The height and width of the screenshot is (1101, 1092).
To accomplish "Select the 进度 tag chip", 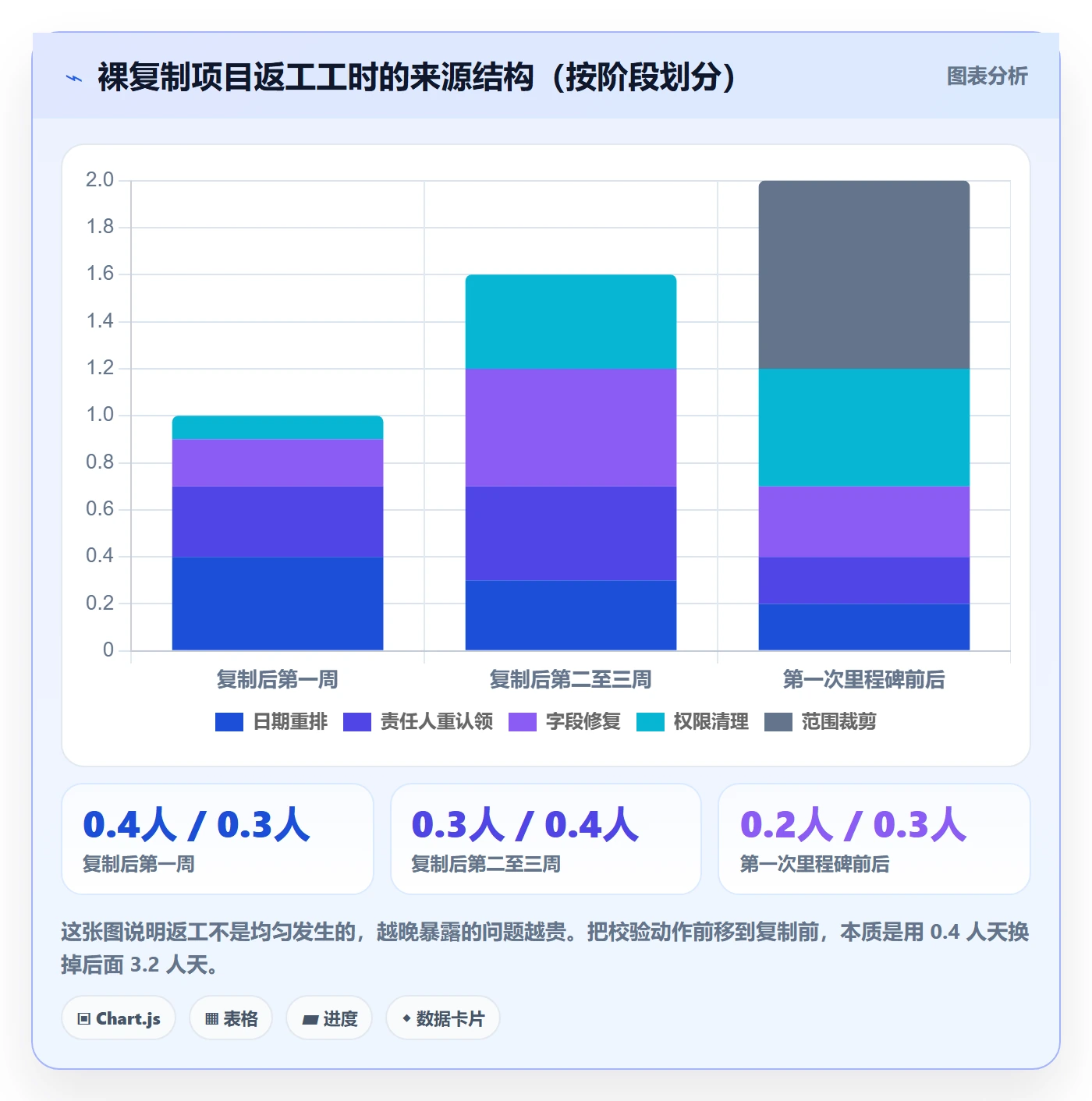I will pos(329,1018).
